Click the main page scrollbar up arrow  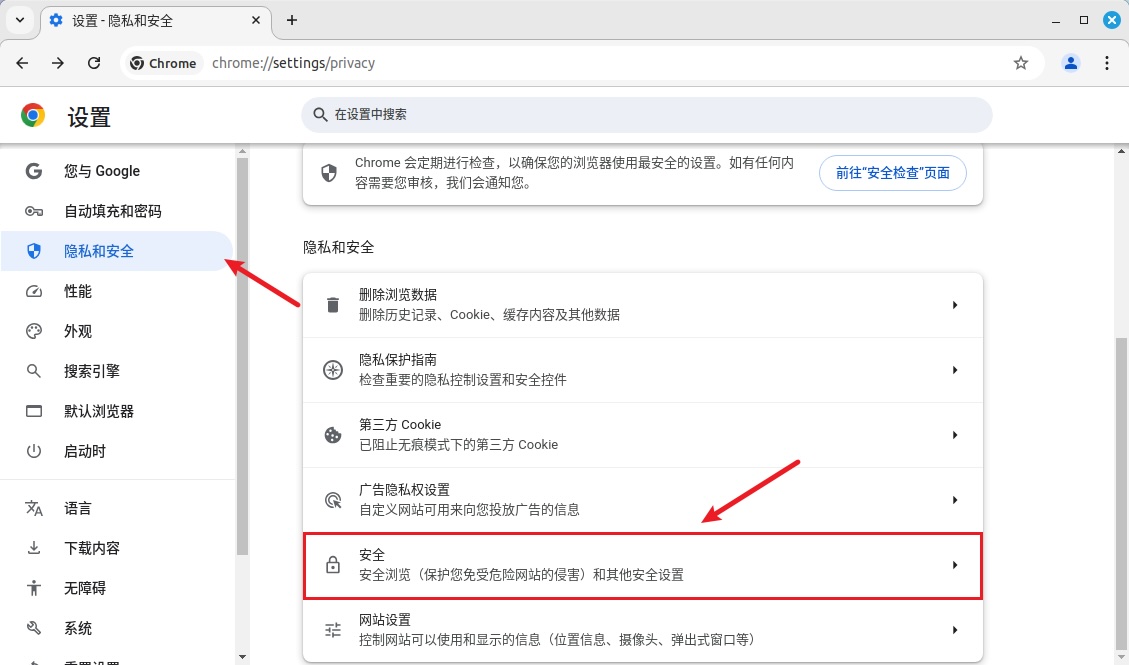pos(1122,152)
